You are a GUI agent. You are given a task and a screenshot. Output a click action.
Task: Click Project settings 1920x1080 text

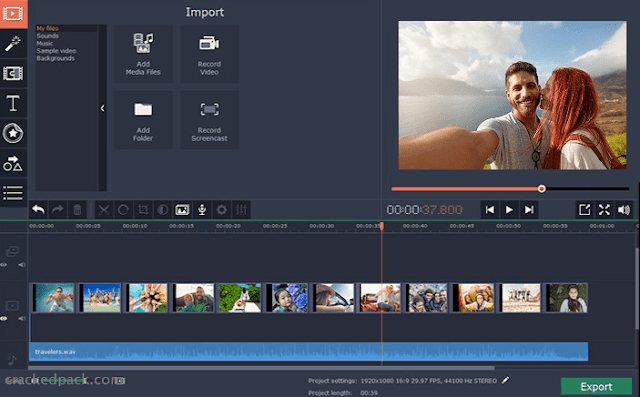tap(428, 381)
